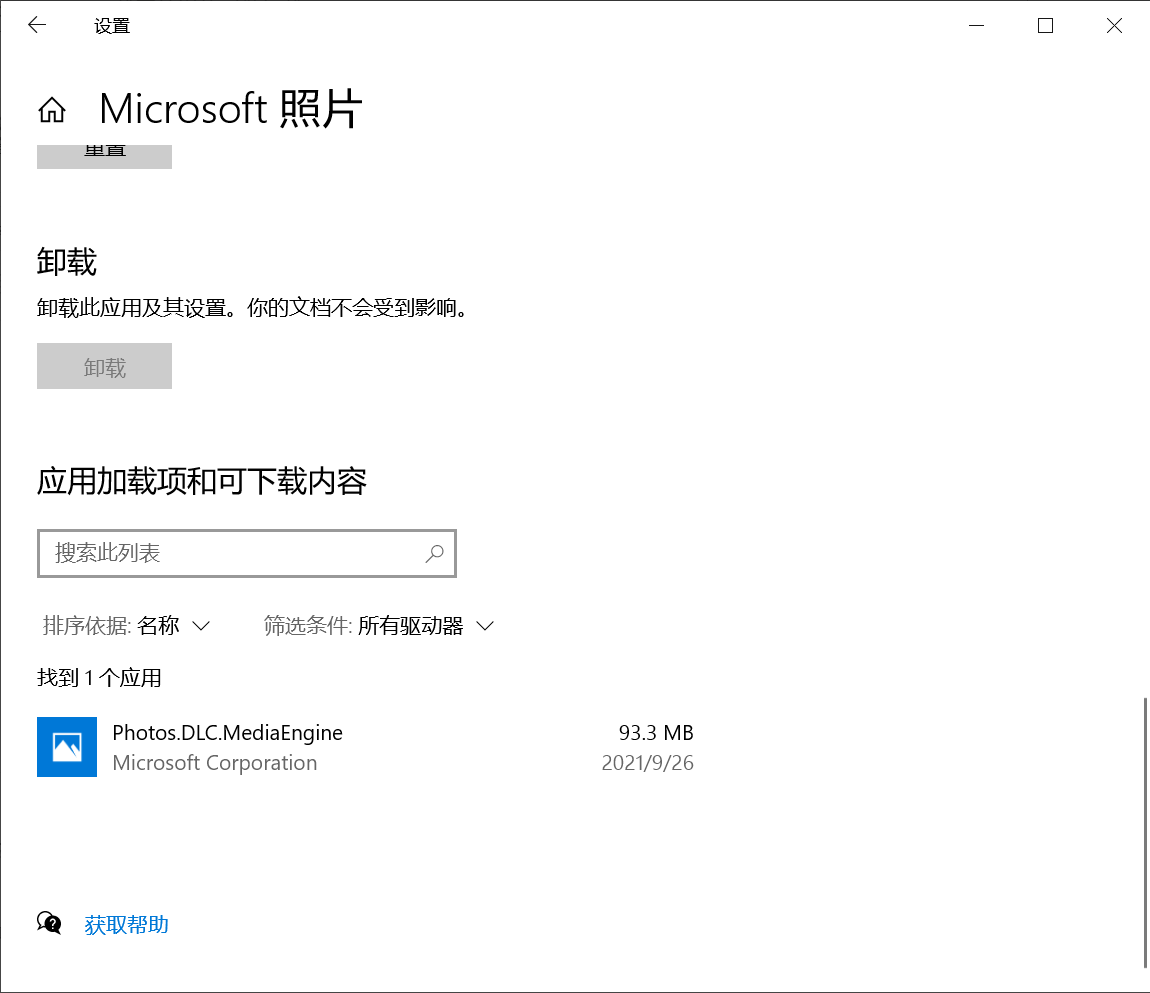Open the 获取帮助 link
Image resolution: width=1150 pixels, height=993 pixels.
pos(126,924)
